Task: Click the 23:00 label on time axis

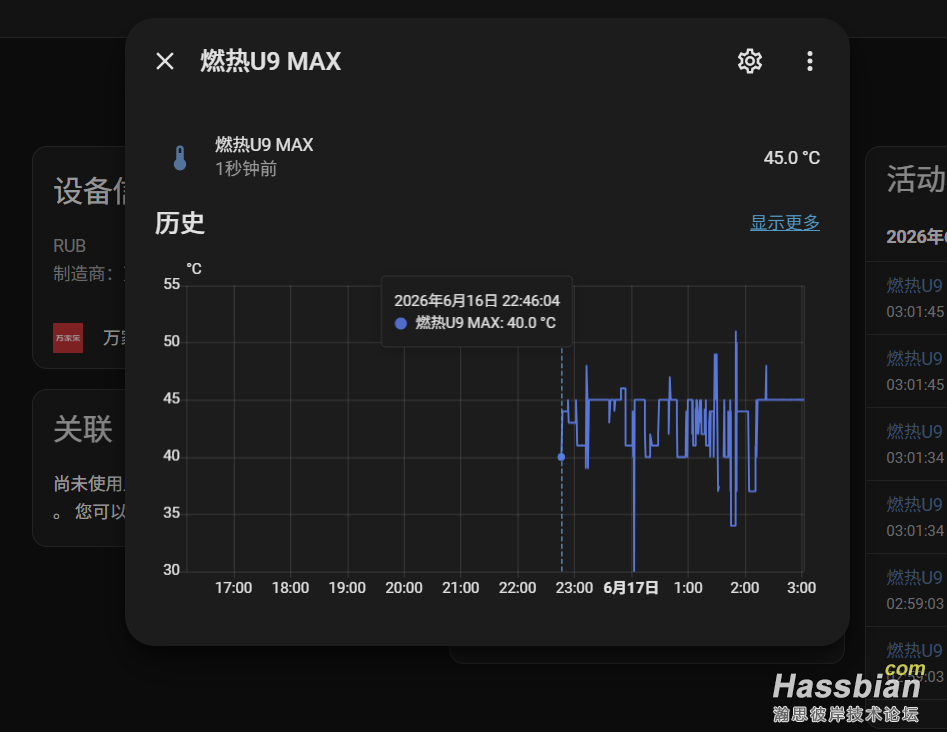Action: click(x=574, y=588)
